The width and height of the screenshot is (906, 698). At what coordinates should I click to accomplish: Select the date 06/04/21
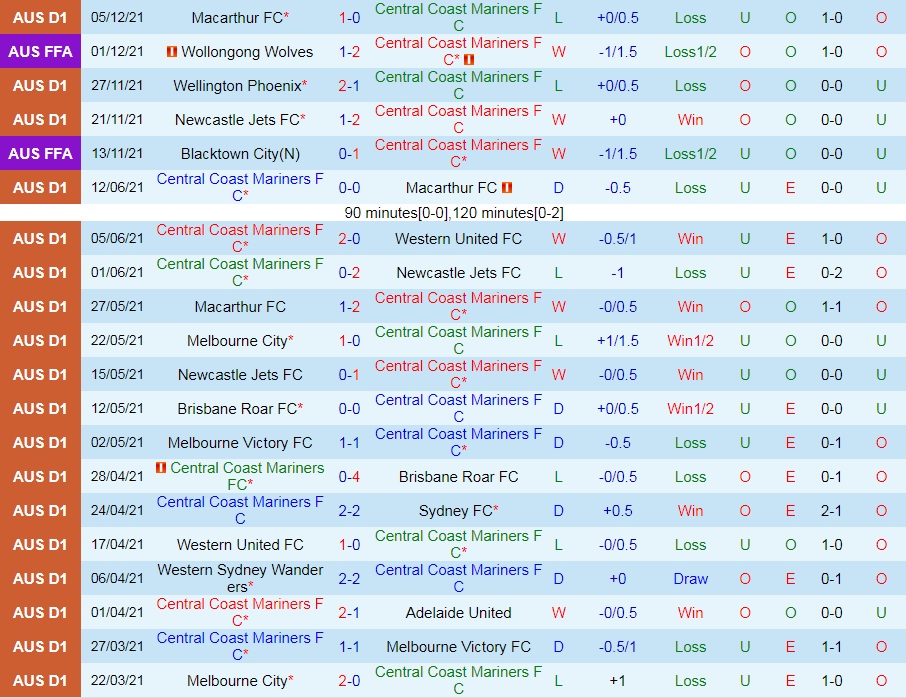(x=117, y=578)
